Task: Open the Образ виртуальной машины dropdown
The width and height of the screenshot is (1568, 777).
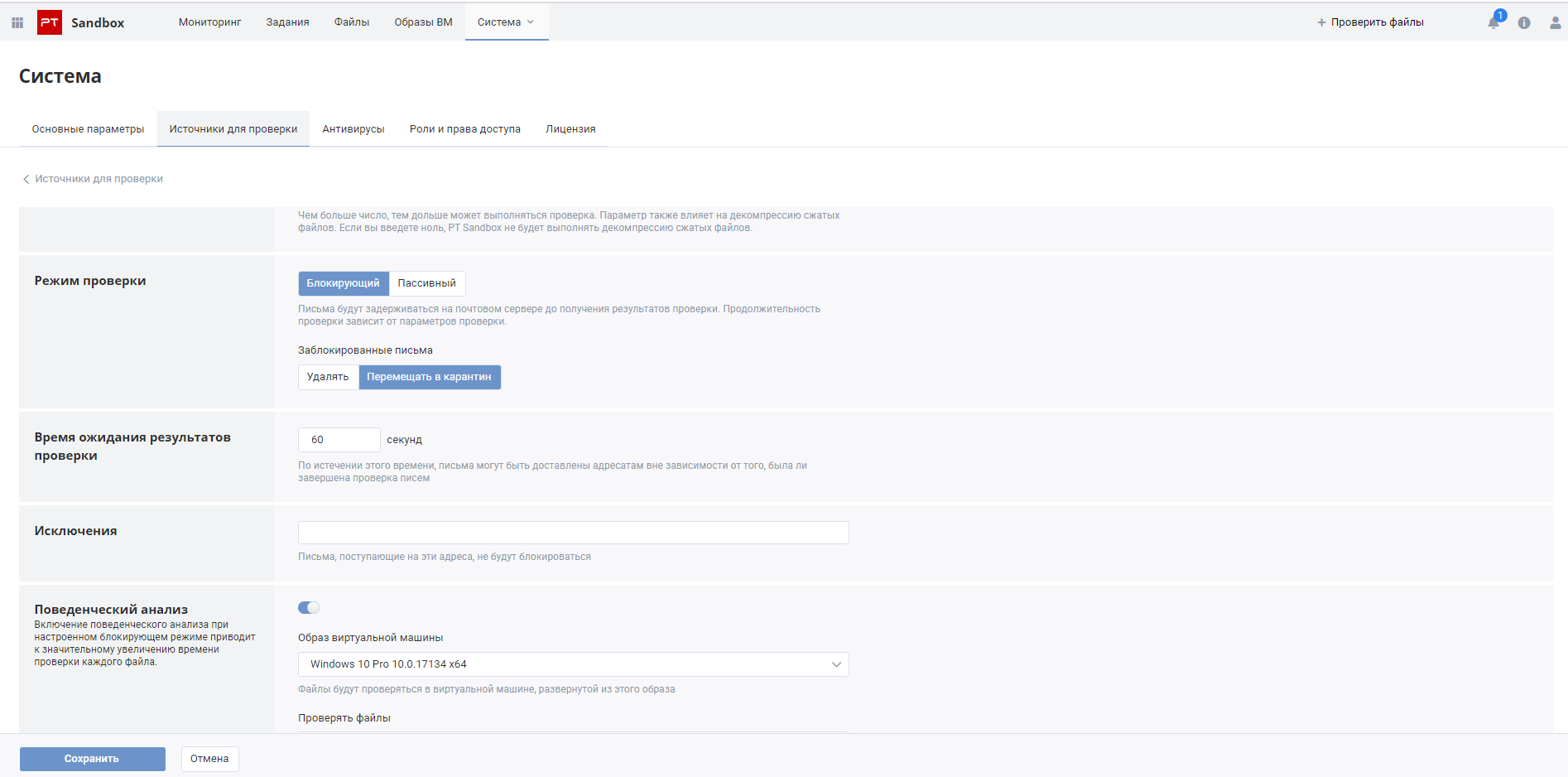Action: tap(574, 664)
